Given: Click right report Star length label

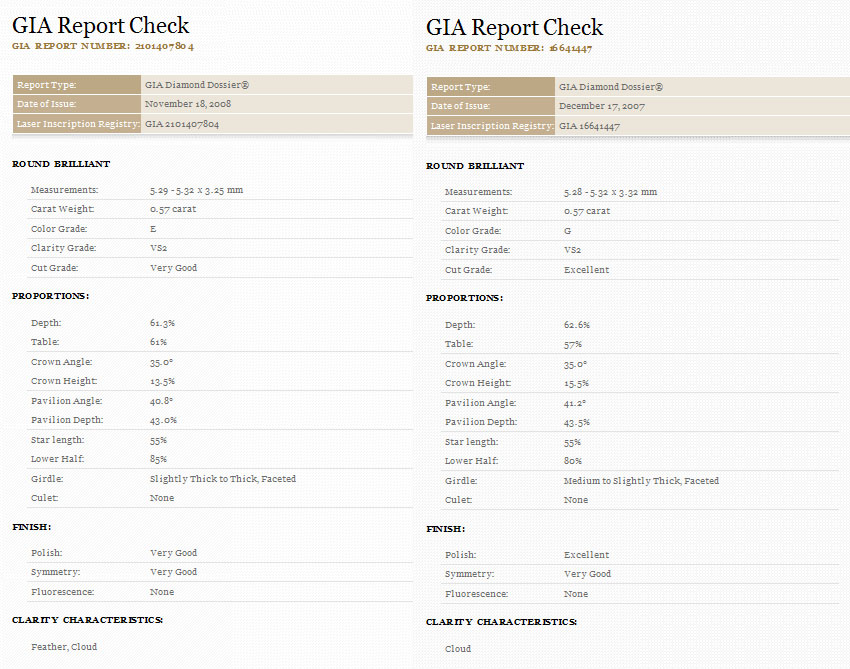Looking at the screenshot, I should click(472, 442).
